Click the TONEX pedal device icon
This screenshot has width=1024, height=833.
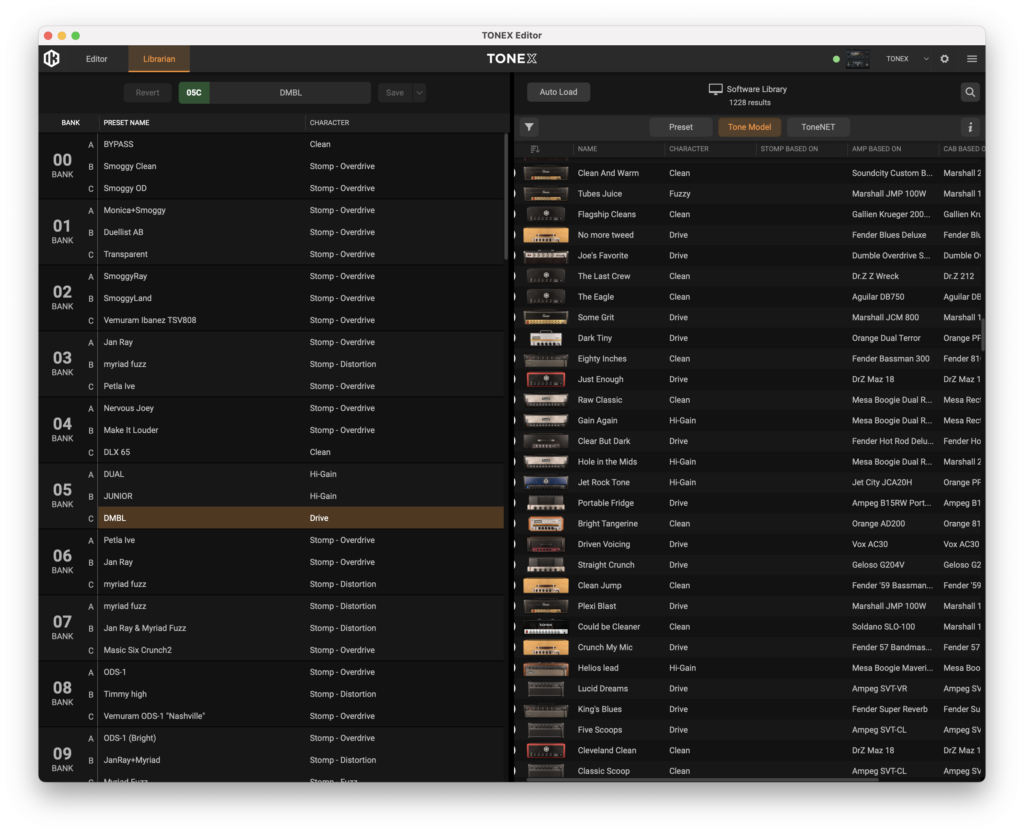coord(858,59)
